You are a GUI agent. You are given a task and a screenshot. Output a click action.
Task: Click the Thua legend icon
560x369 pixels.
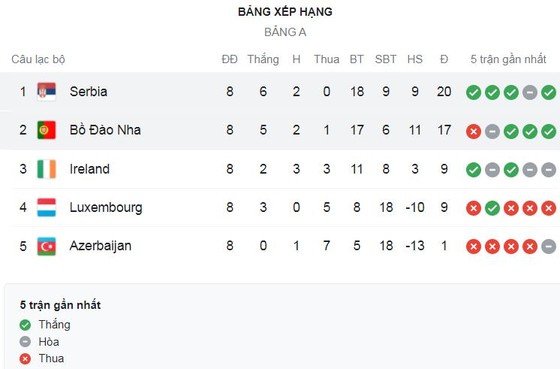pos(25,359)
